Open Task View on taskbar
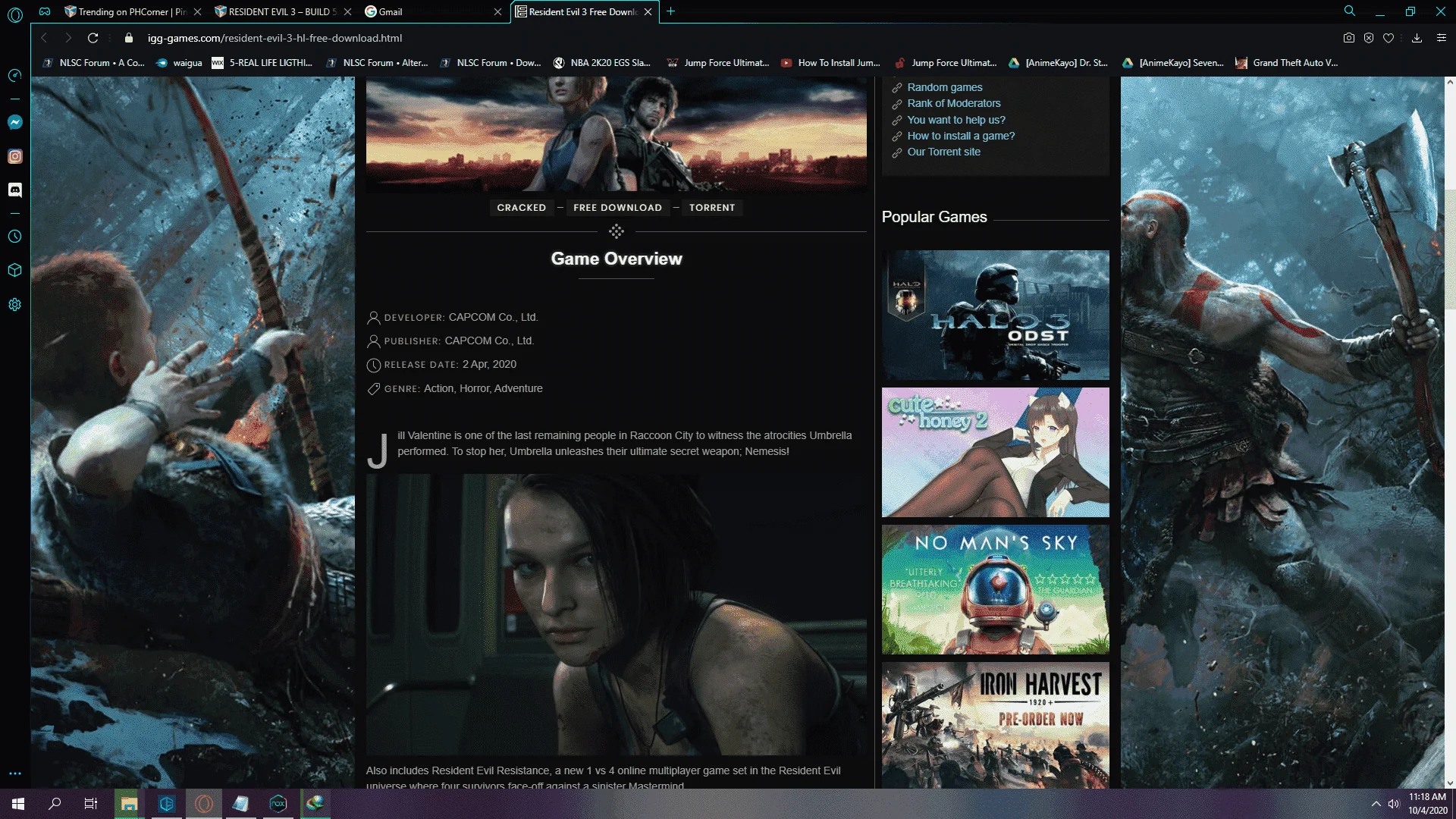1456x819 pixels. (91, 804)
